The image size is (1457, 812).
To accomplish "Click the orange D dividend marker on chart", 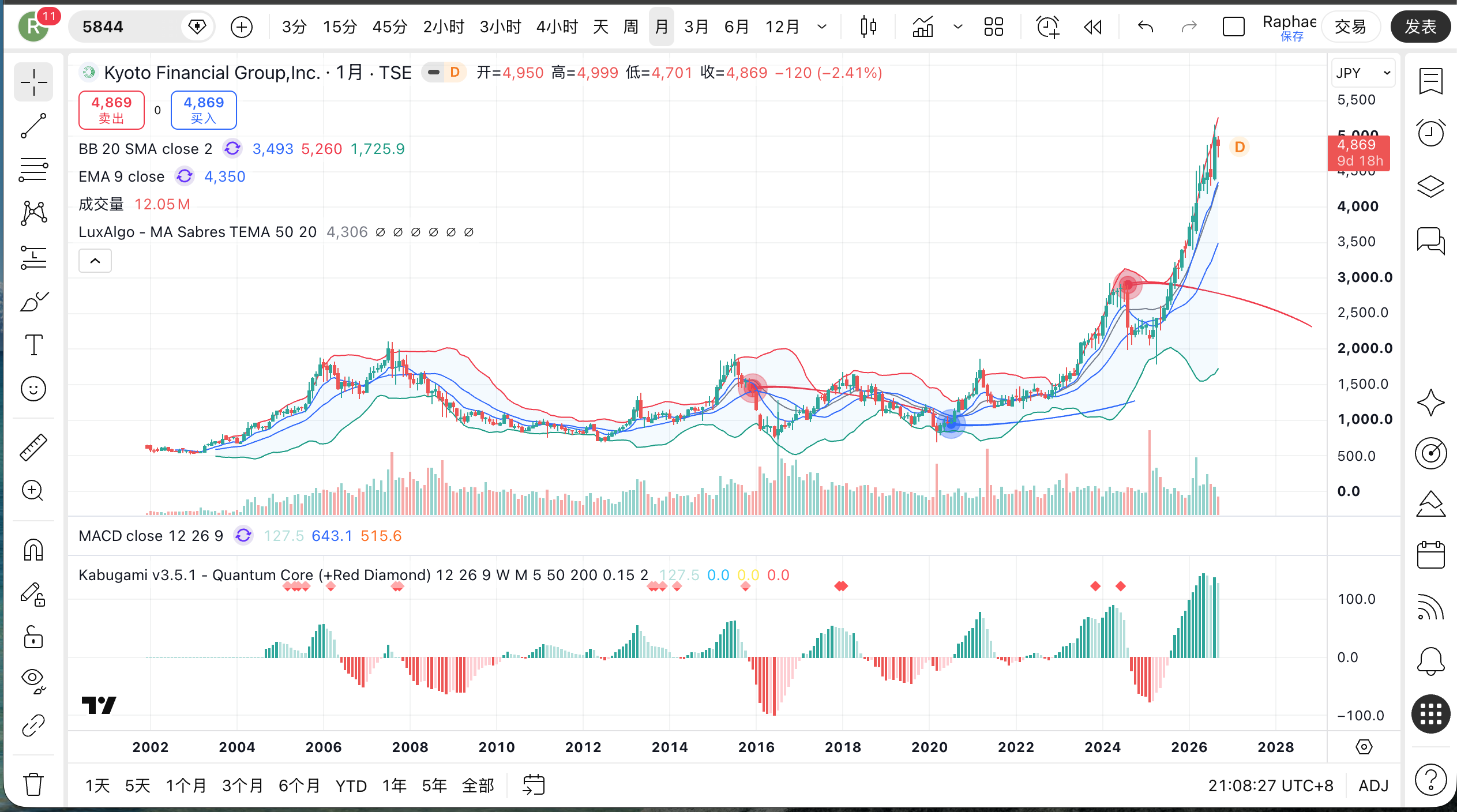I will click(1240, 147).
